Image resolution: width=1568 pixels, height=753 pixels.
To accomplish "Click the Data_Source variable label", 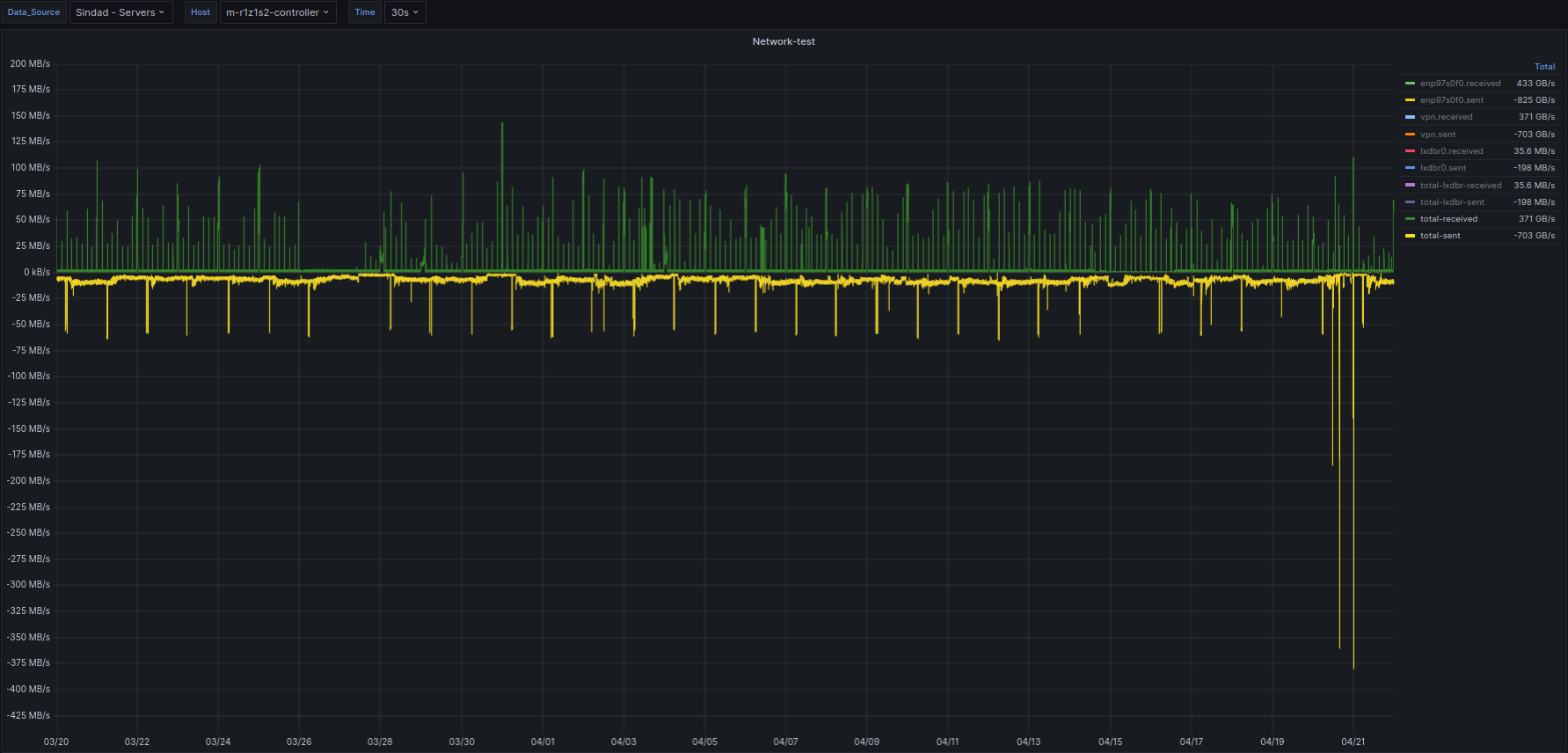I will [33, 12].
